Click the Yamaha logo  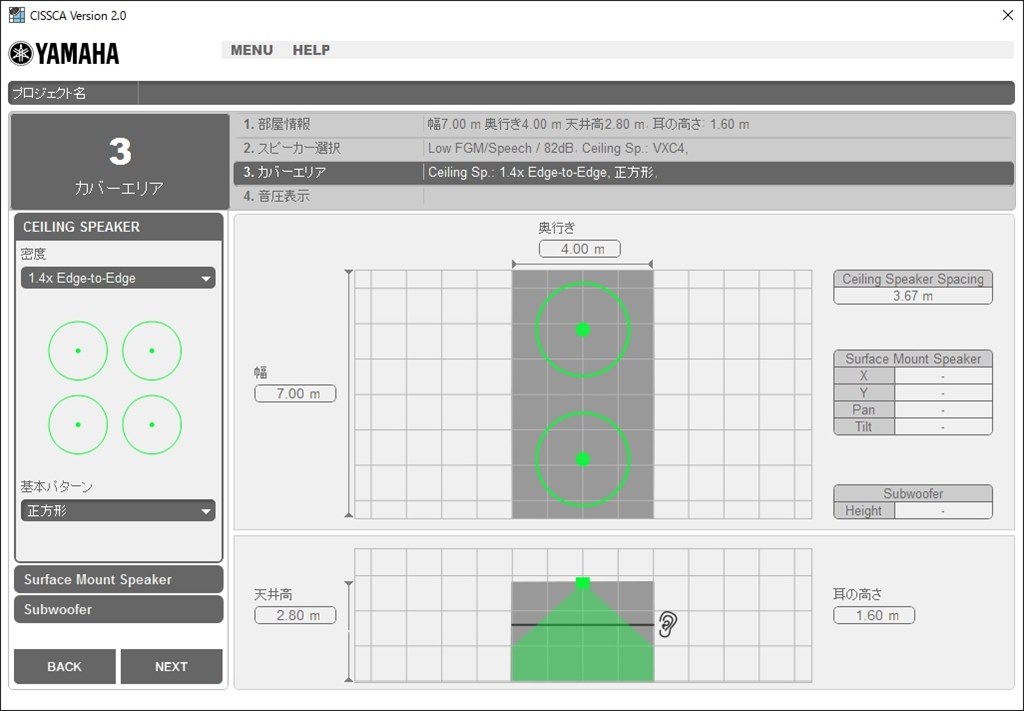pos(64,54)
